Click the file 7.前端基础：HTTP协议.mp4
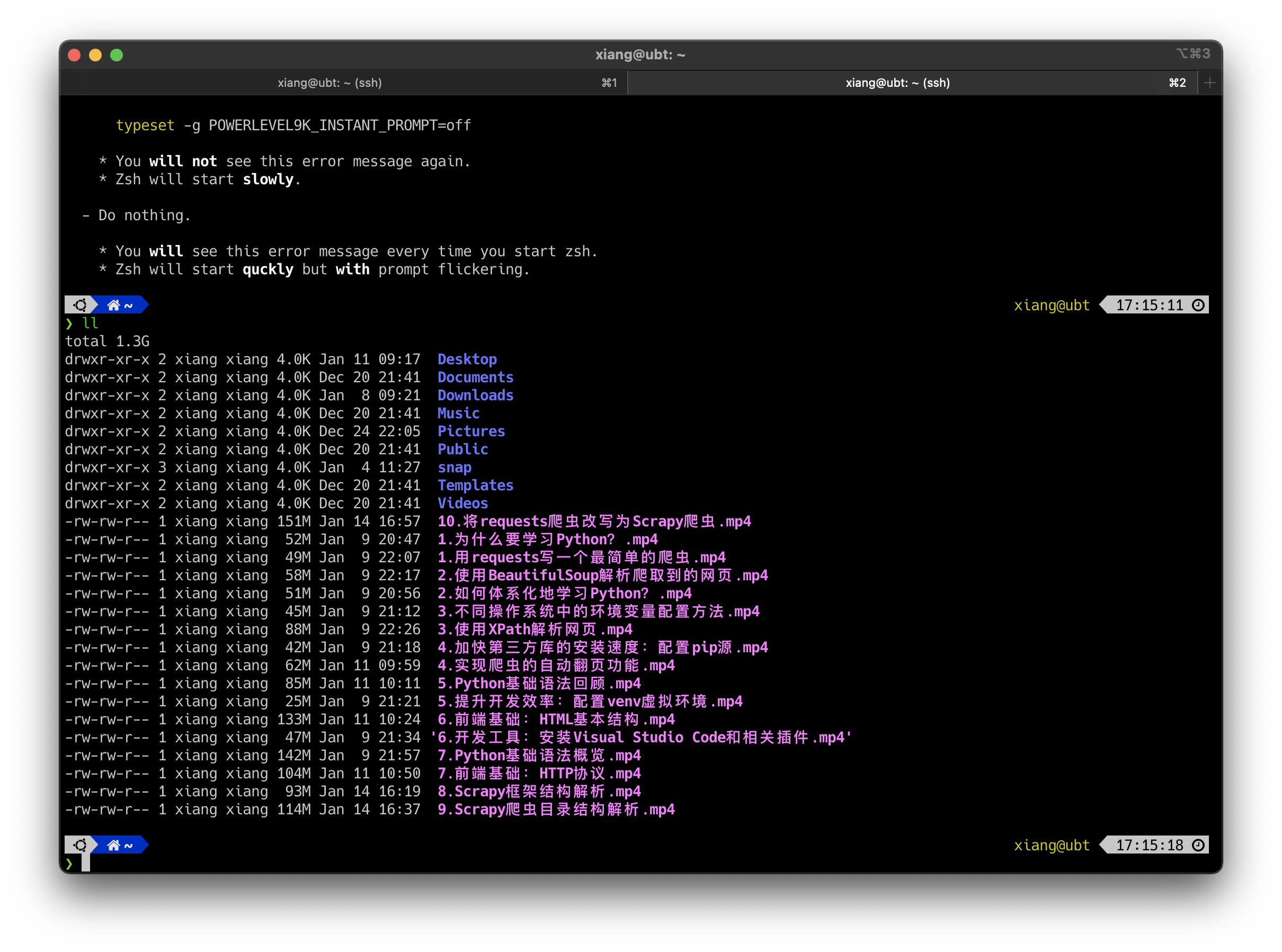The image size is (1282, 952). [x=539, y=774]
